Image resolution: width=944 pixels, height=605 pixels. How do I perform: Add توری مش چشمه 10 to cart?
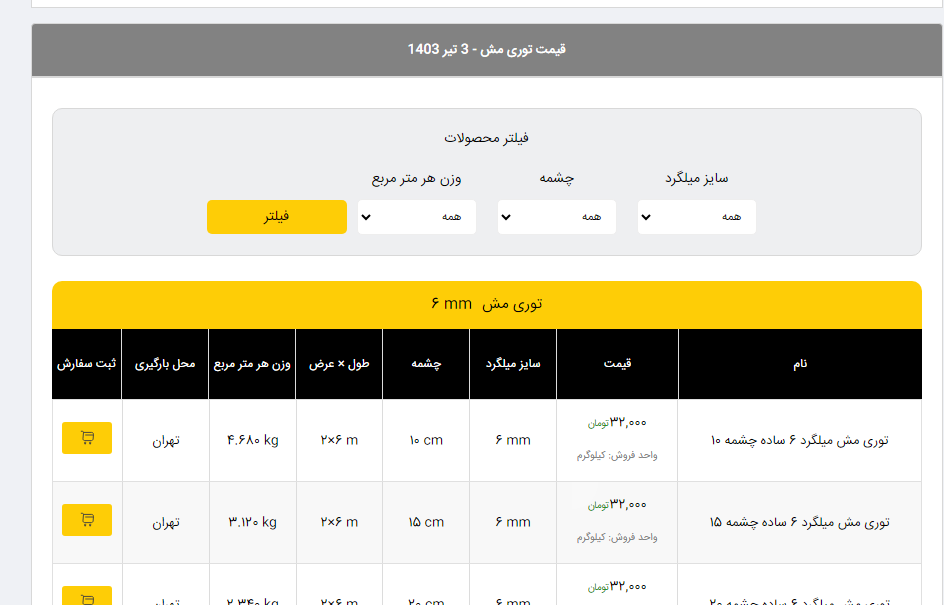pos(87,438)
